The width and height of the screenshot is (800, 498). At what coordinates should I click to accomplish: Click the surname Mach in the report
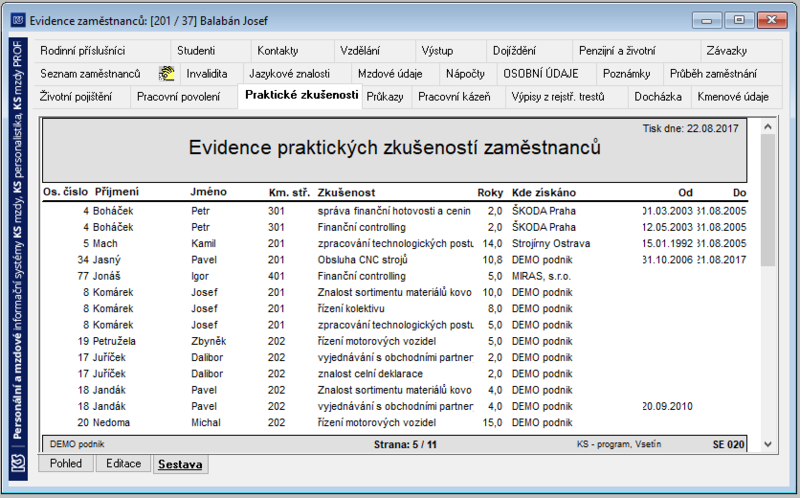(x=105, y=243)
